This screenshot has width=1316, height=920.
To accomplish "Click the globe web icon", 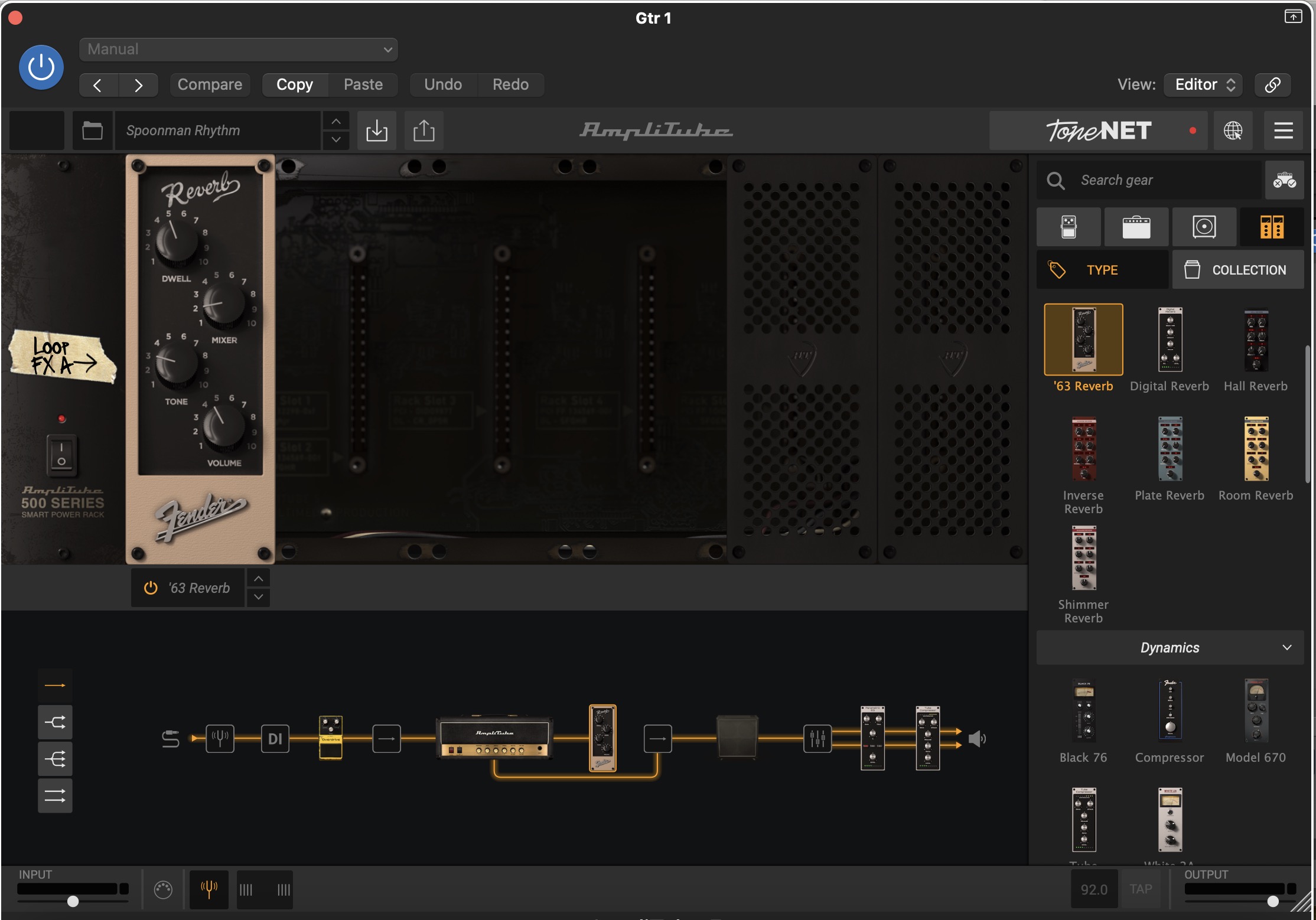I will tap(1233, 131).
